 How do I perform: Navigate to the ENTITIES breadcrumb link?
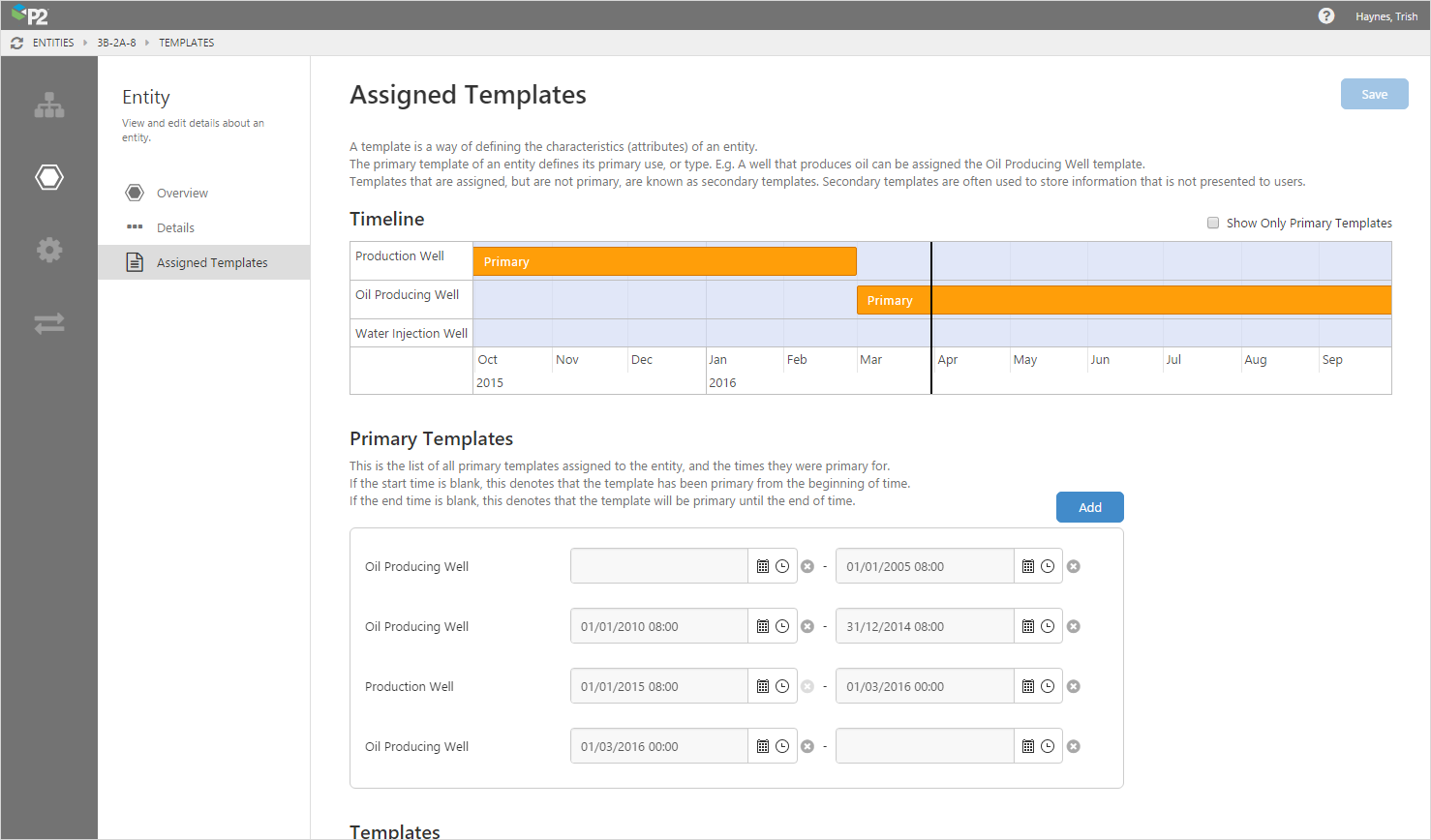[53, 43]
